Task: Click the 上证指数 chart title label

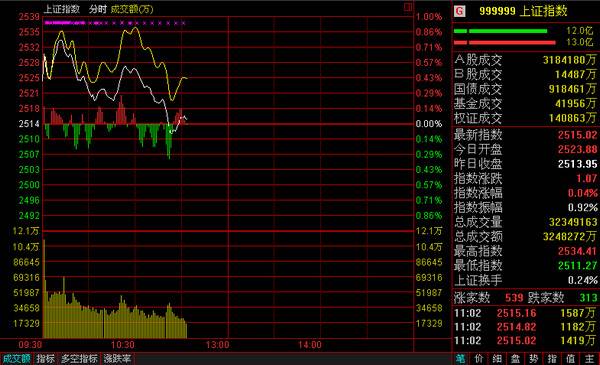Action: point(62,9)
